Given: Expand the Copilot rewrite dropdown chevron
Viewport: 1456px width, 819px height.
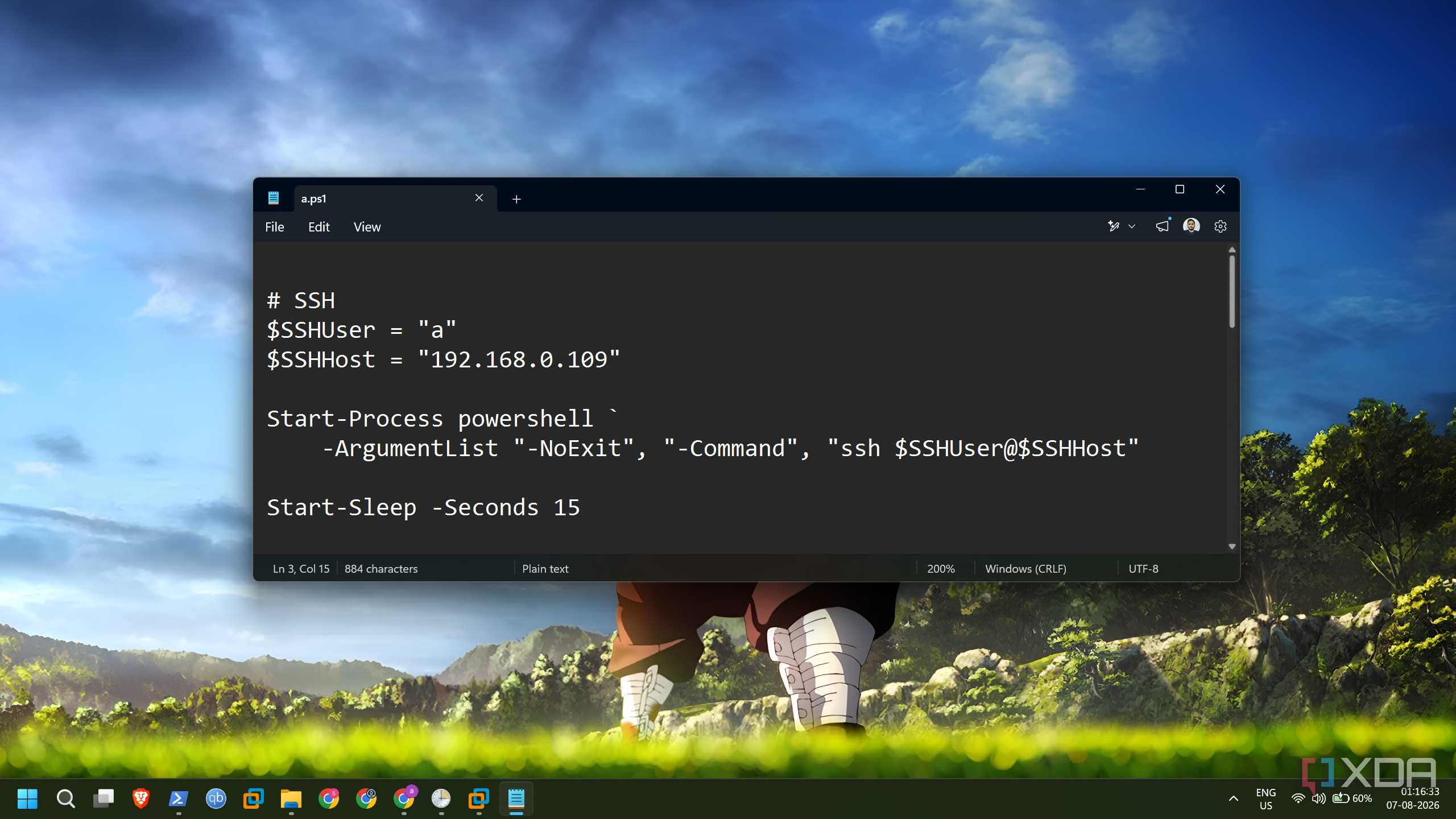Looking at the screenshot, I should tap(1132, 226).
